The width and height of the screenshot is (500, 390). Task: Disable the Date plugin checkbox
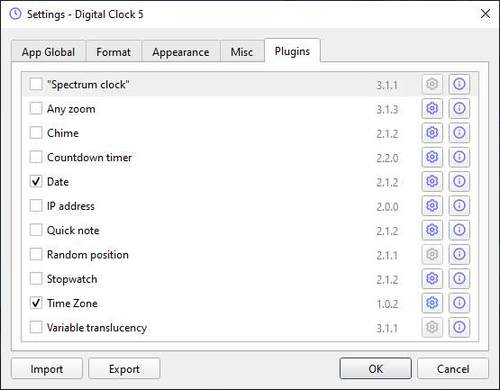point(36,181)
